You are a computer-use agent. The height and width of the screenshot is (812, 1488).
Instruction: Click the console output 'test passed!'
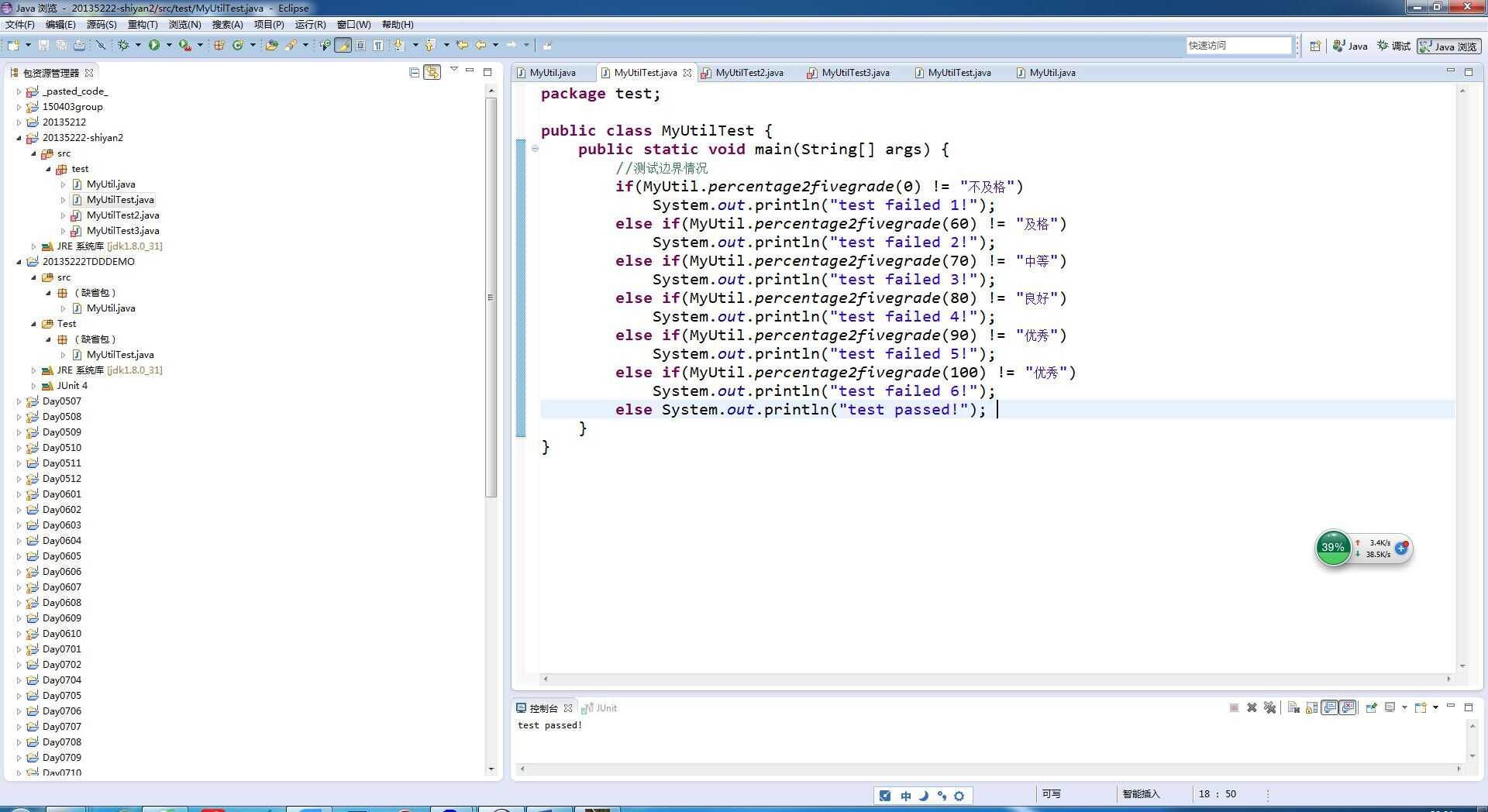pyautogui.click(x=549, y=725)
